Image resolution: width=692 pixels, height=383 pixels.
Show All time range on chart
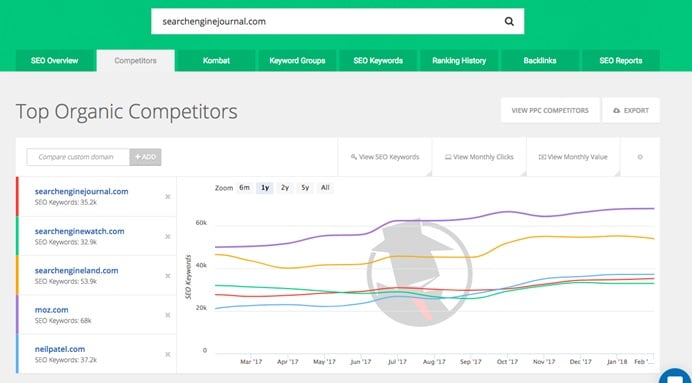pos(325,188)
